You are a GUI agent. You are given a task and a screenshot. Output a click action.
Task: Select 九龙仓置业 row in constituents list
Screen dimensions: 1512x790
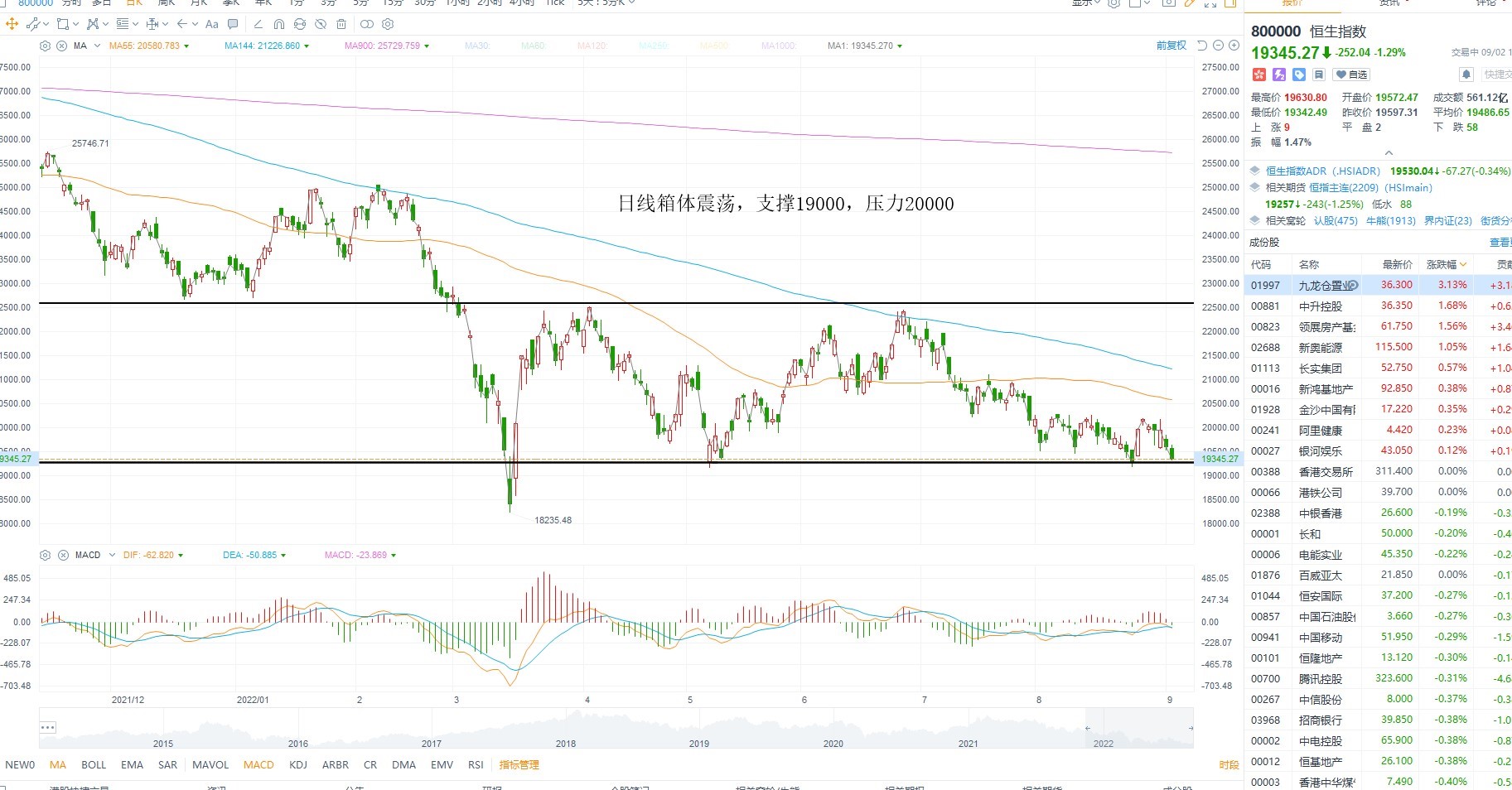(1378, 285)
